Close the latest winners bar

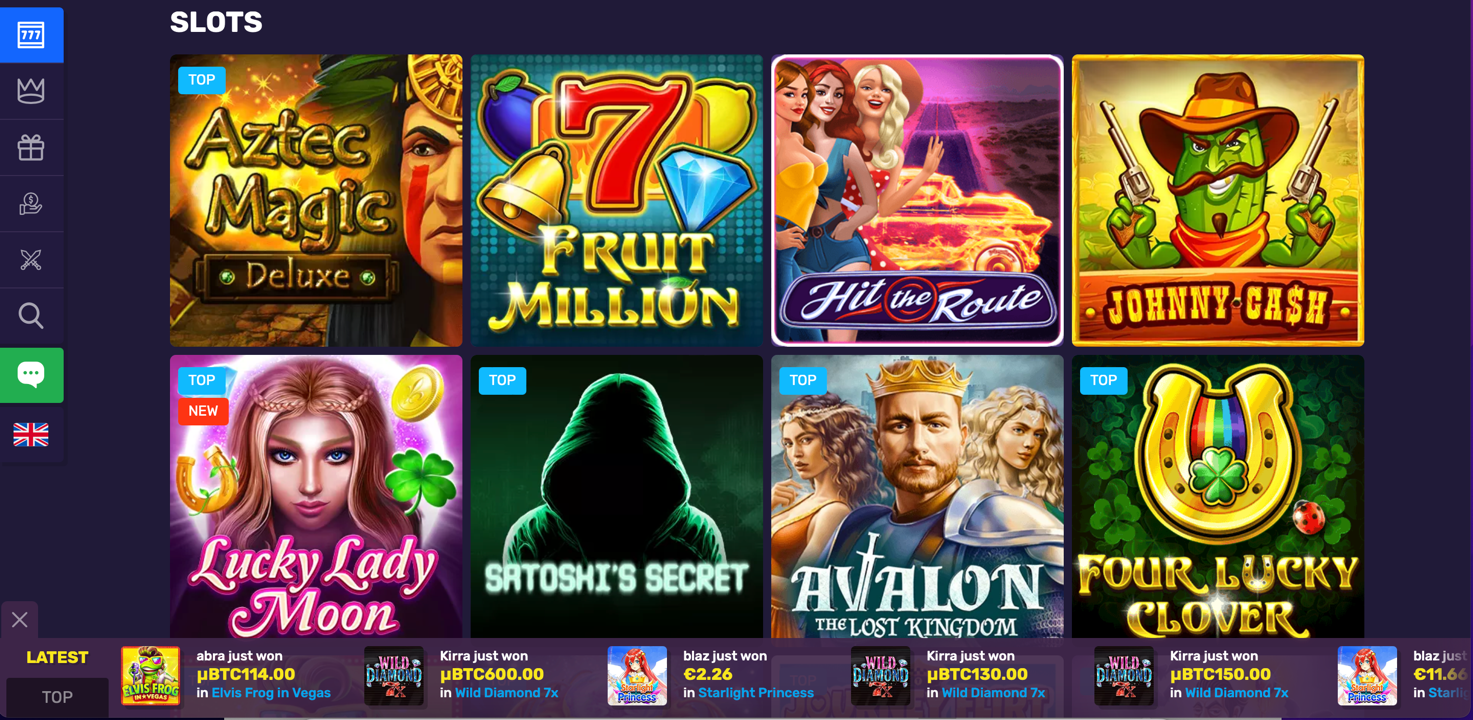point(19,620)
